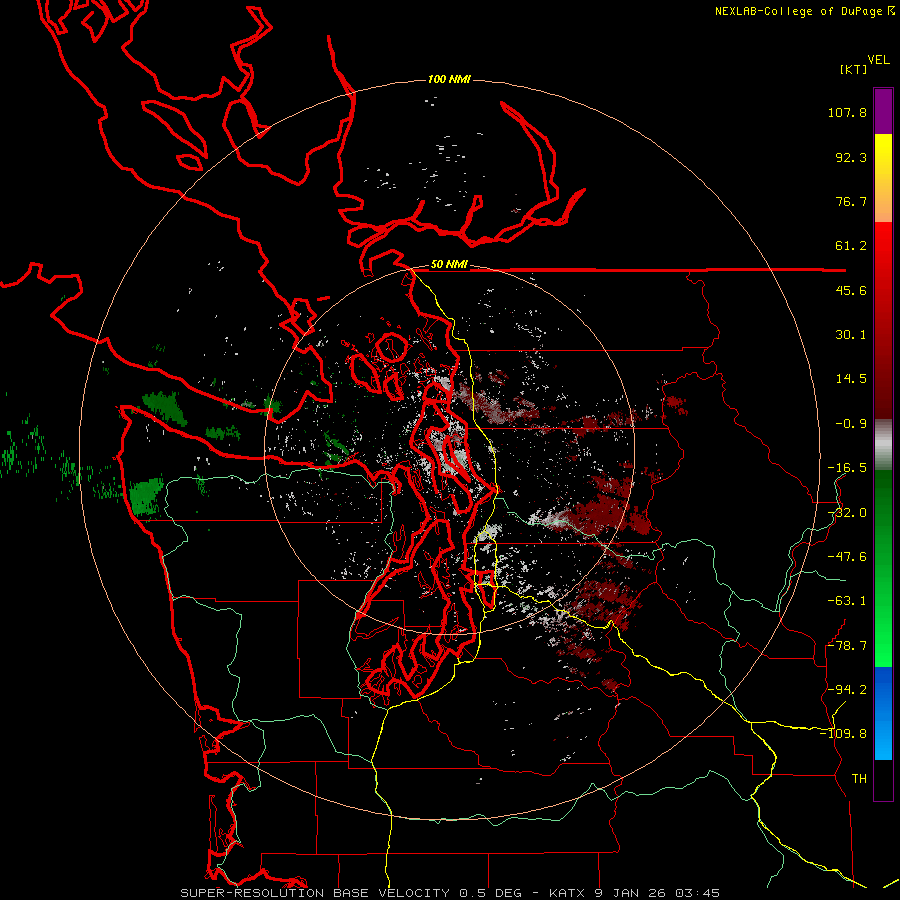Image resolution: width=900 pixels, height=900 pixels.
Task: Click the 100 NMI range ring label
Action: pos(449,79)
